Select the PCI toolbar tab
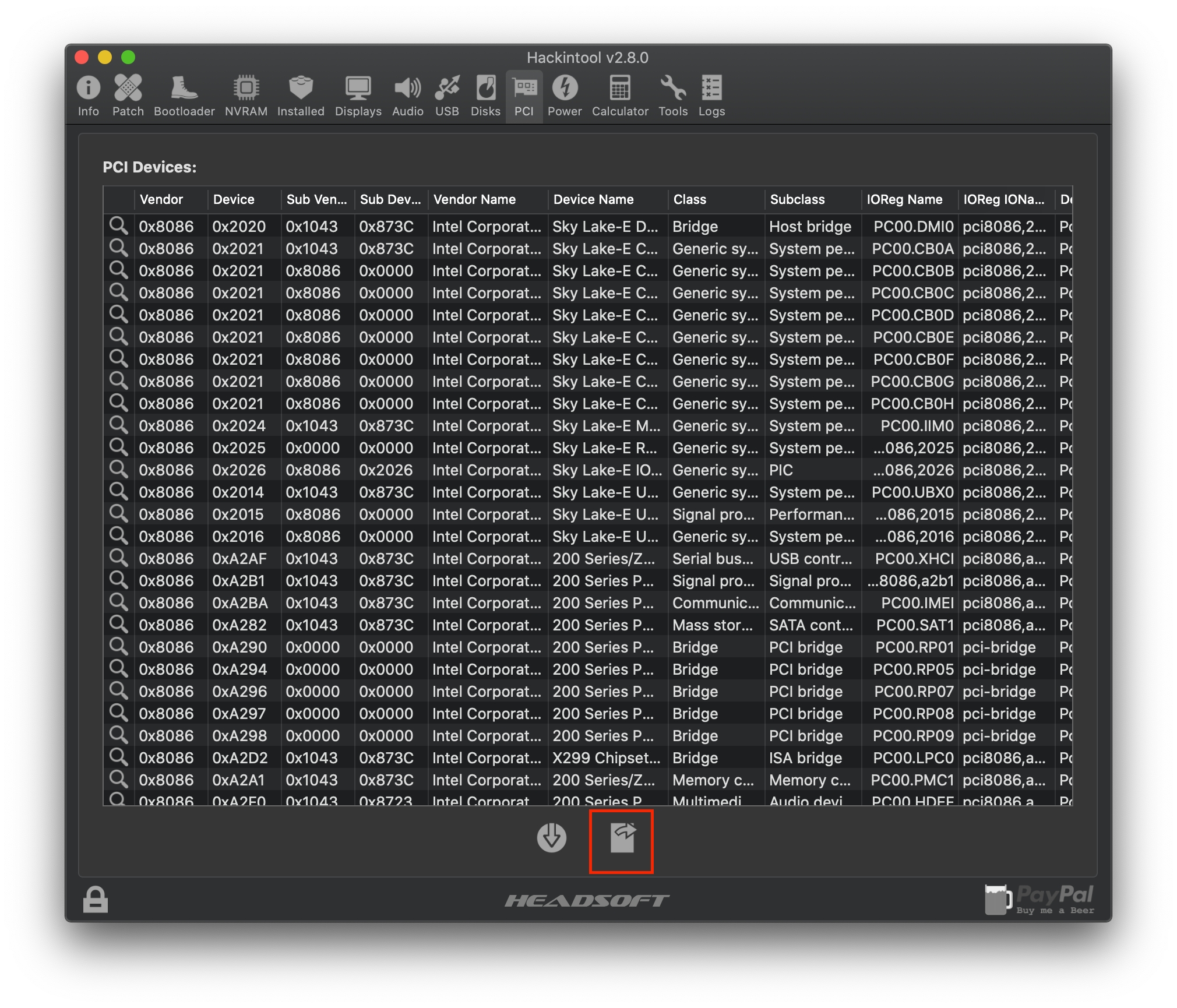The width and height of the screenshot is (1177, 1008). click(x=524, y=96)
